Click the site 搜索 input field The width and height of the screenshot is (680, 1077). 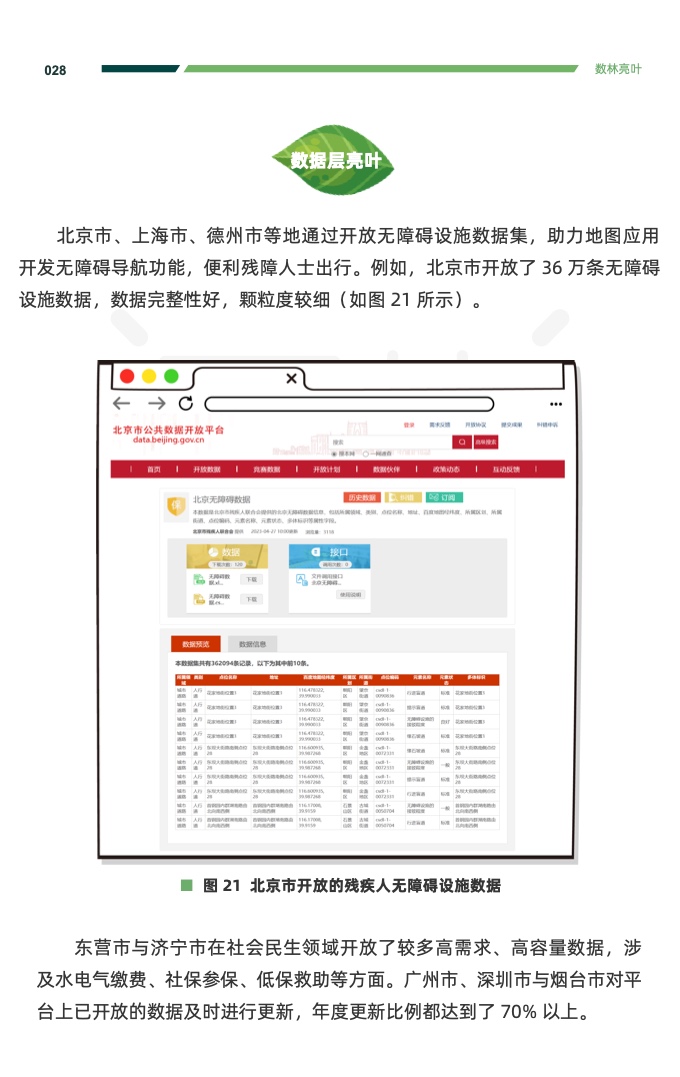tap(390, 442)
